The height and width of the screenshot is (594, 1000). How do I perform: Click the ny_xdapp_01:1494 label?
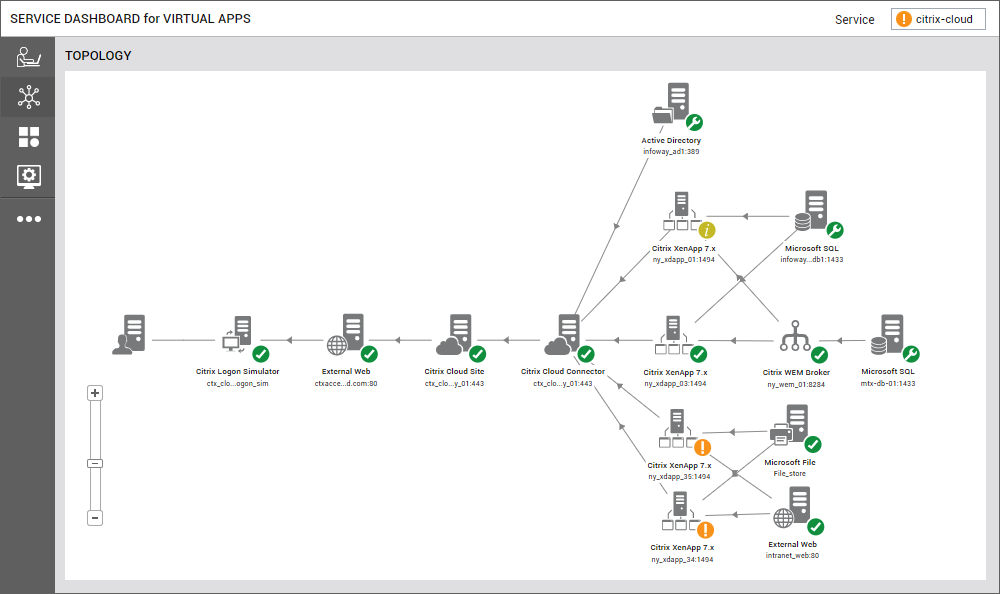pyautogui.click(x=683, y=260)
